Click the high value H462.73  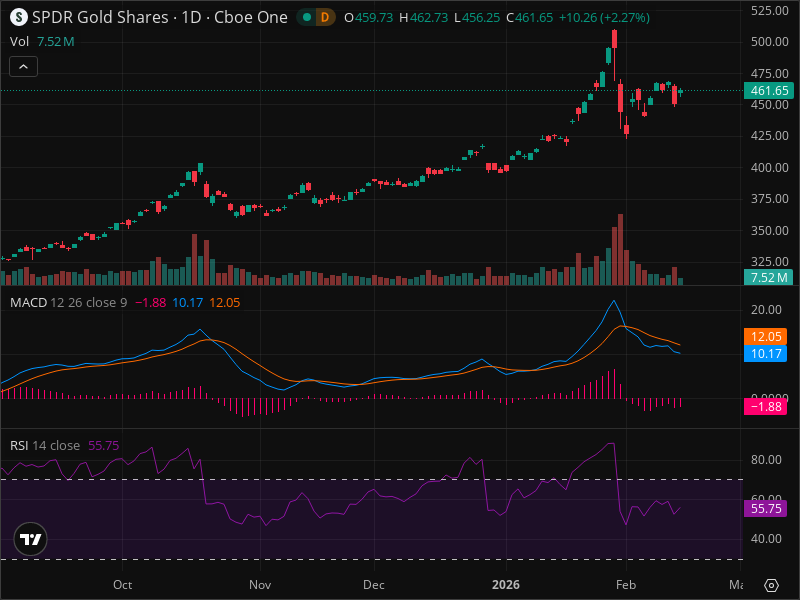point(423,17)
